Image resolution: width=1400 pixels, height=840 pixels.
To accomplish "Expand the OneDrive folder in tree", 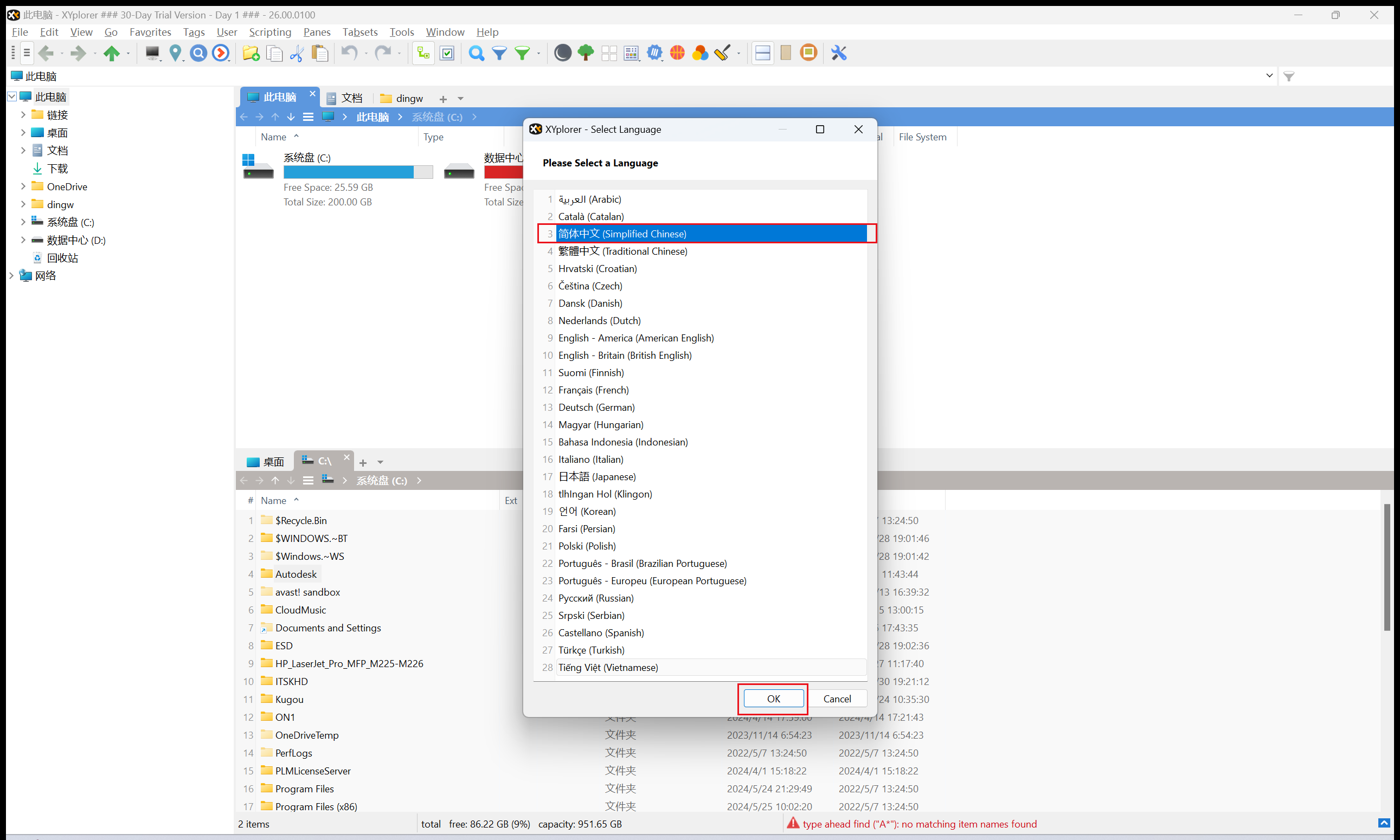I will [23, 186].
